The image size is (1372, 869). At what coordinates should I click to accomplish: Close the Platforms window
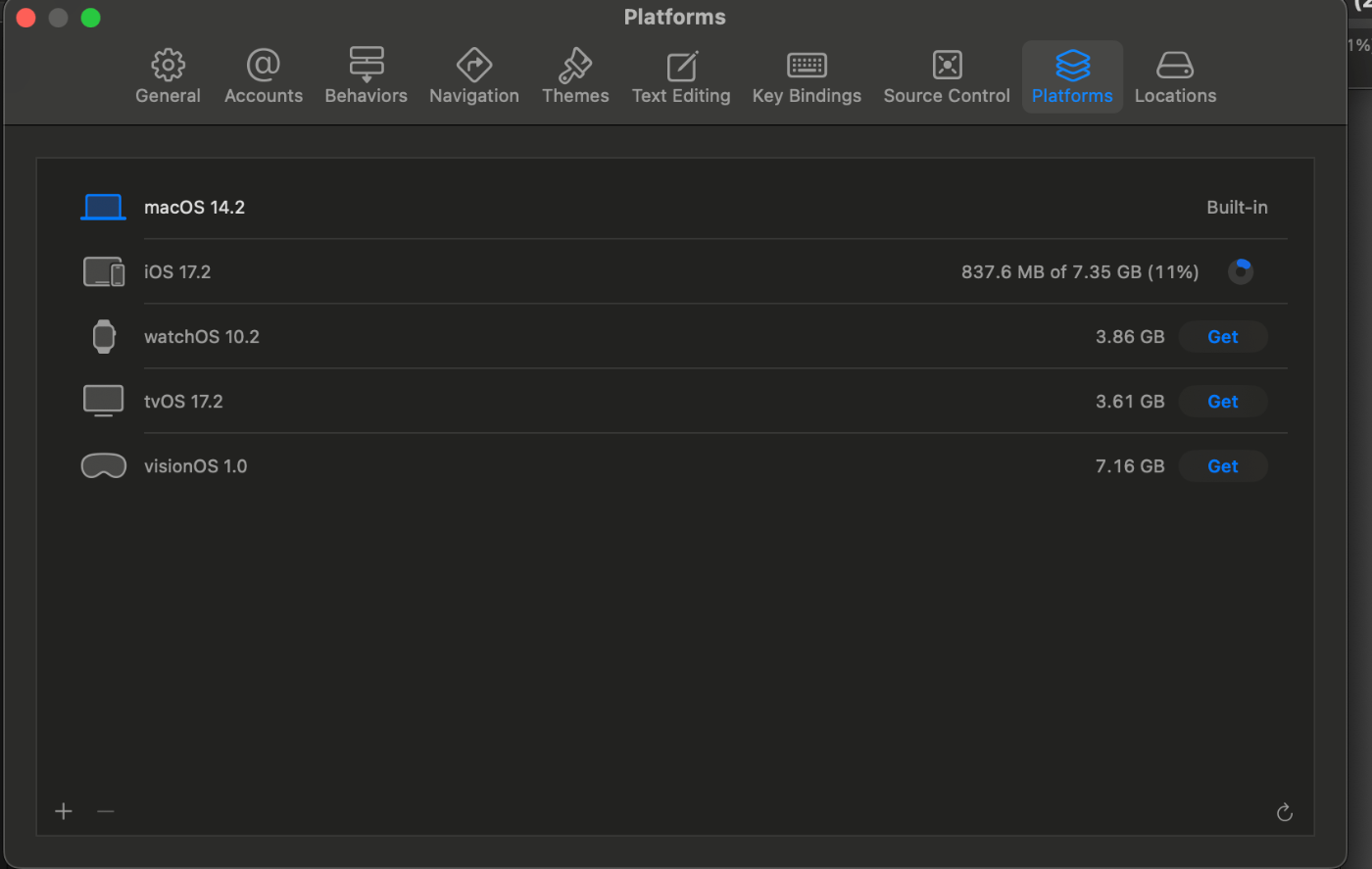pyautogui.click(x=26, y=18)
